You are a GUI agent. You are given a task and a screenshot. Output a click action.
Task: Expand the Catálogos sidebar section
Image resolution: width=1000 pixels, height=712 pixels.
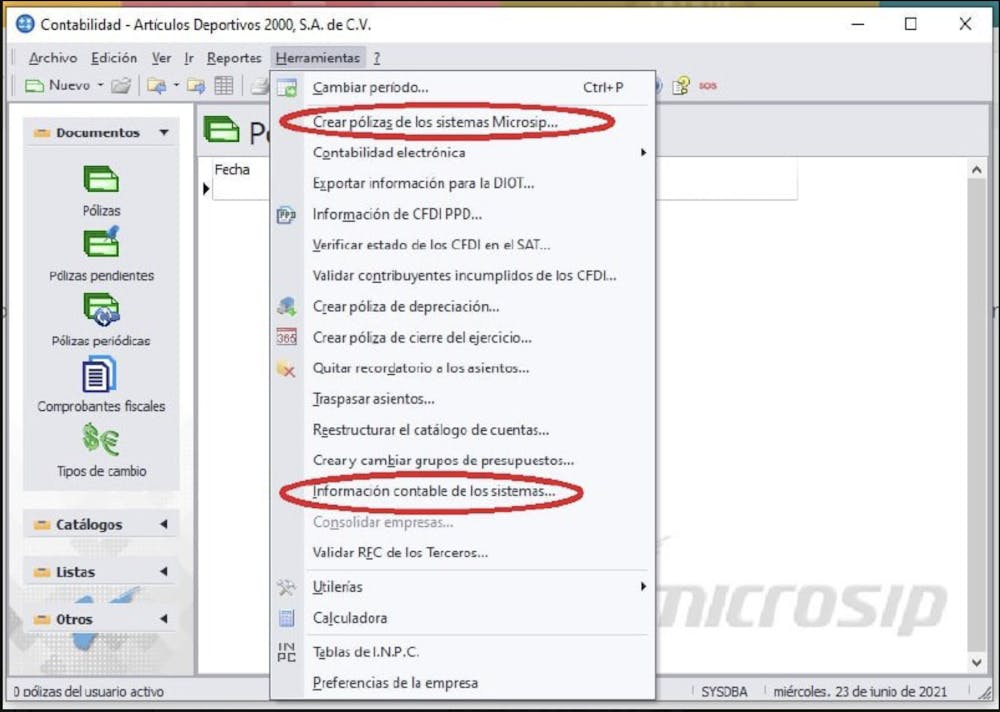164,524
